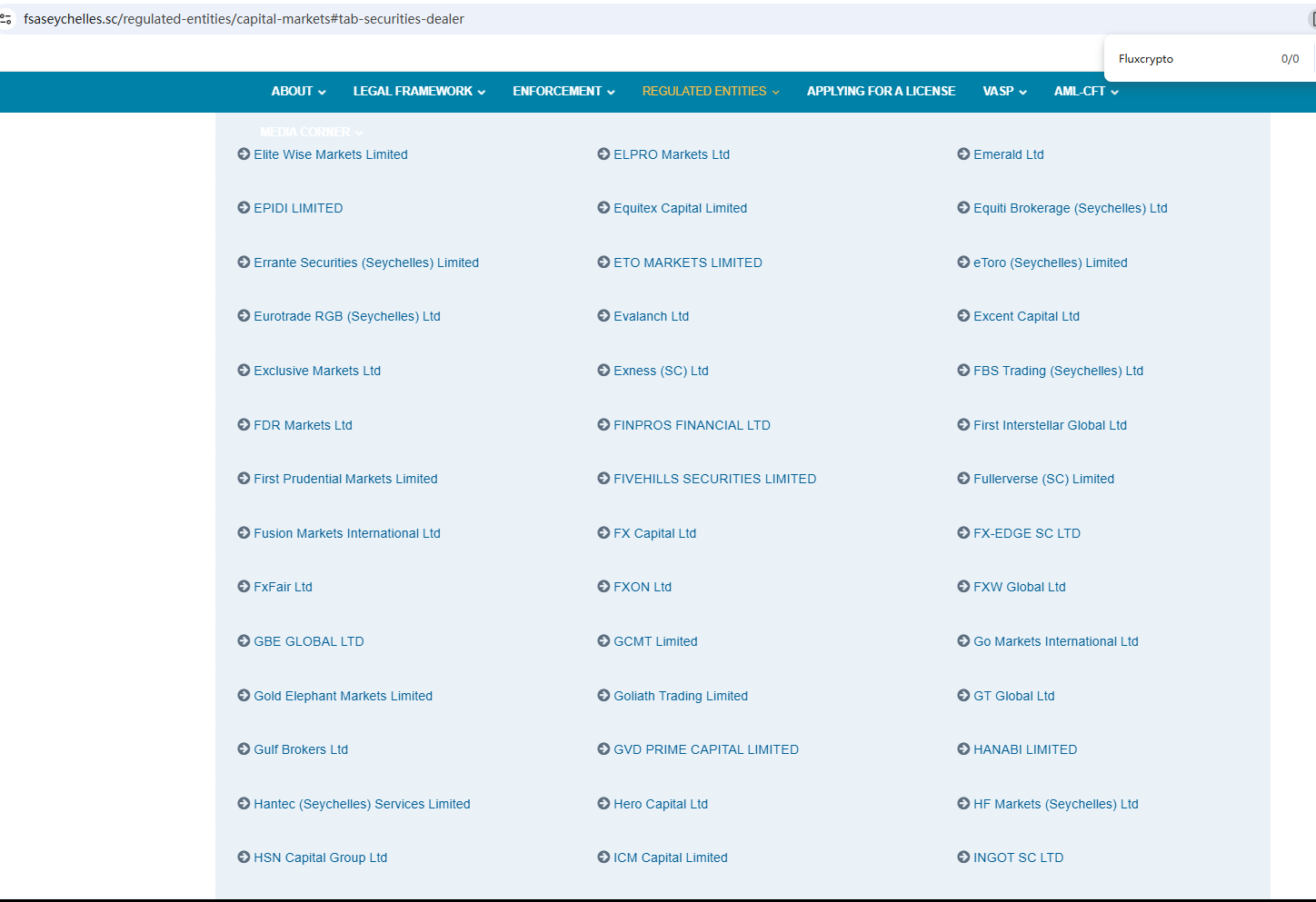Image resolution: width=1316 pixels, height=902 pixels.
Task: Click the arrow icon beside INGOT SC LTD
Action: click(x=963, y=857)
